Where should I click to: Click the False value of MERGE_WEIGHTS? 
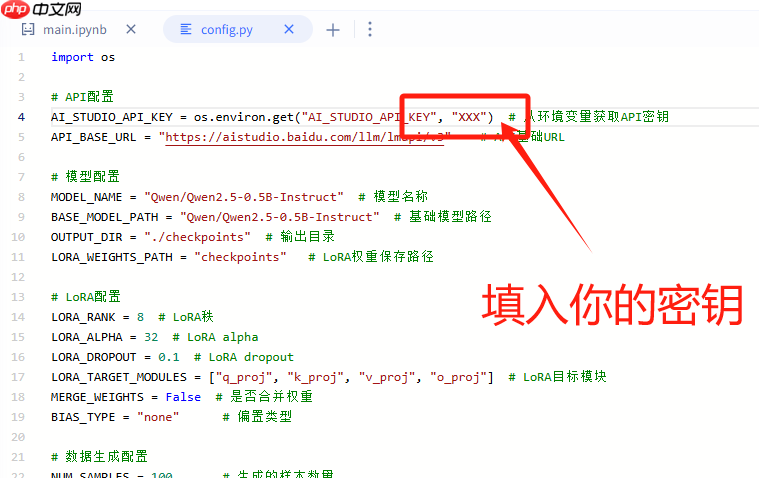(183, 397)
